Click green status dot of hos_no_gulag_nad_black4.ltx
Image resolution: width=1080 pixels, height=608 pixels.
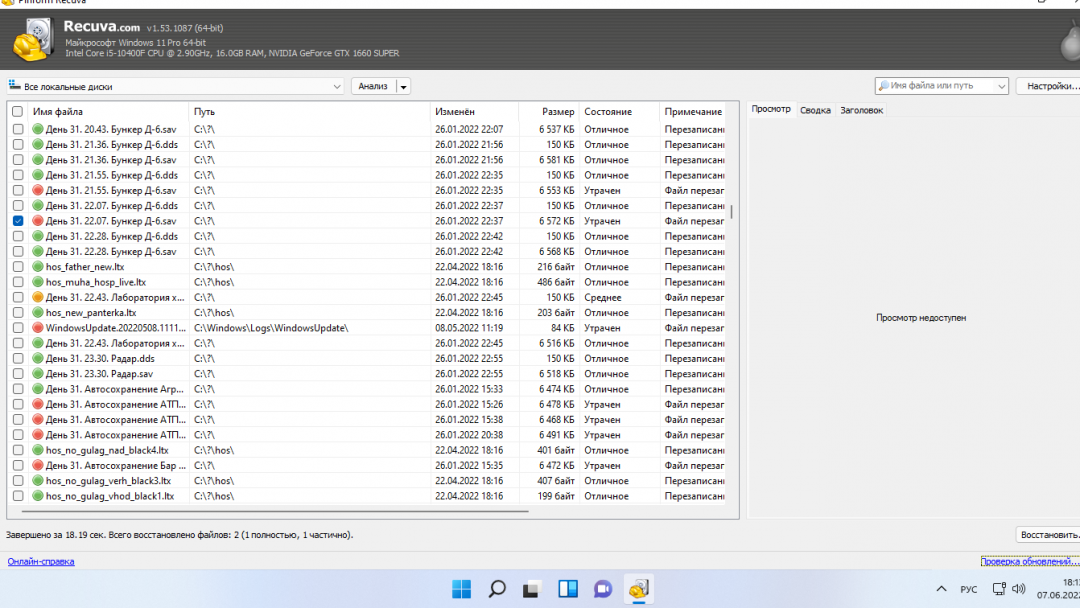coord(38,450)
